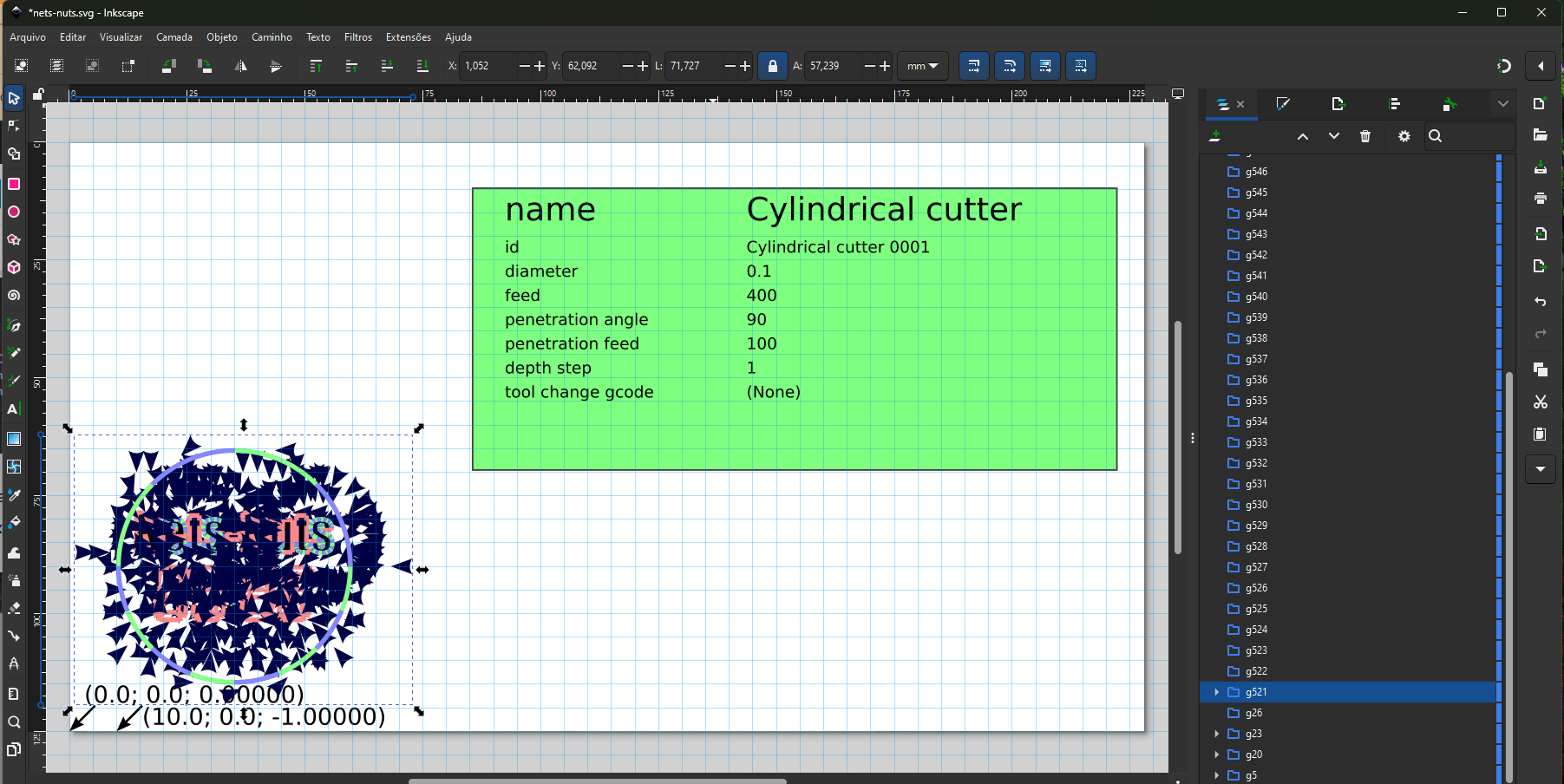Expand the g23 group in layers
1564x784 pixels.
pos(1216,734)
